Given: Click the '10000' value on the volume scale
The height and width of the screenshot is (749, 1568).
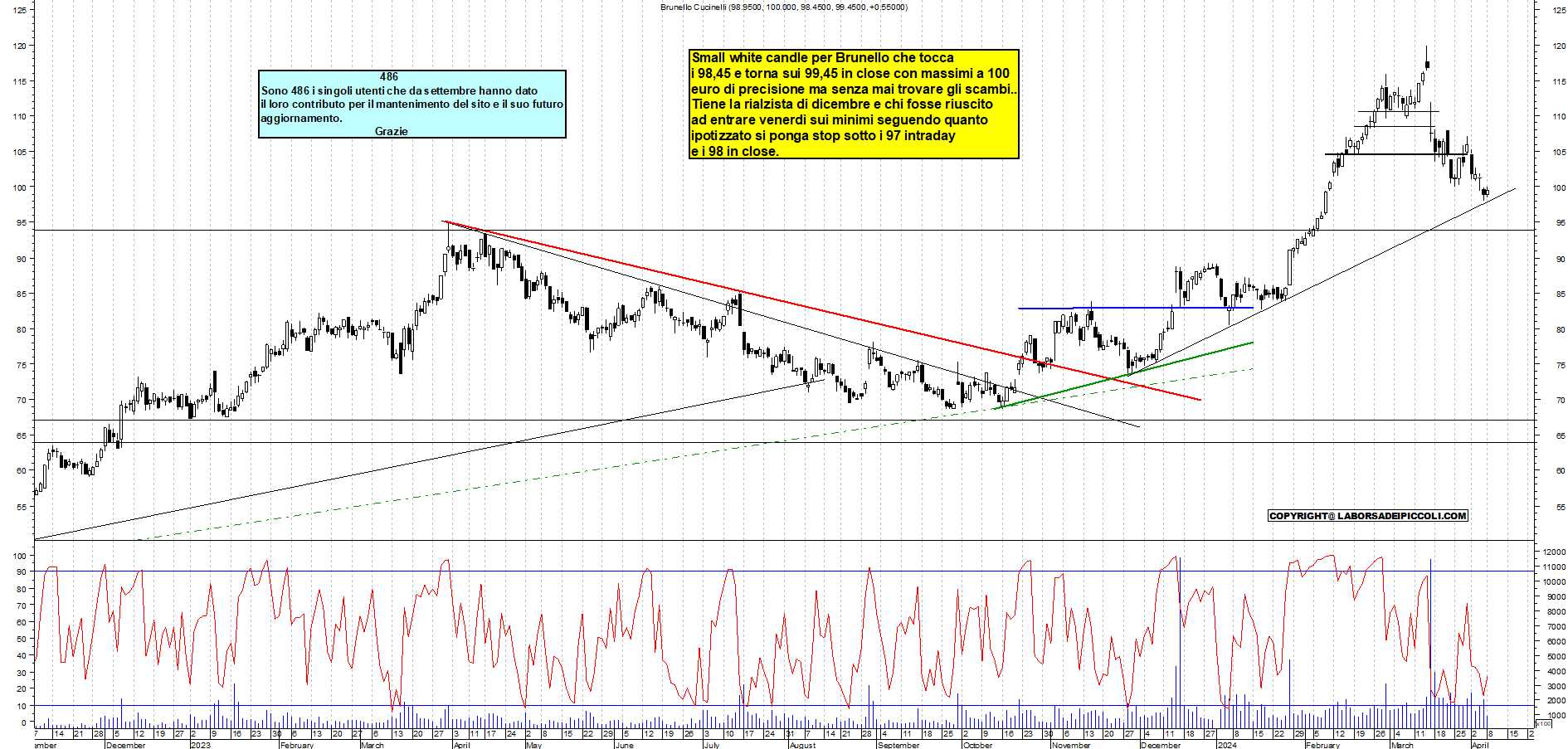Looking at the screenshot, I should point(1554,581).
